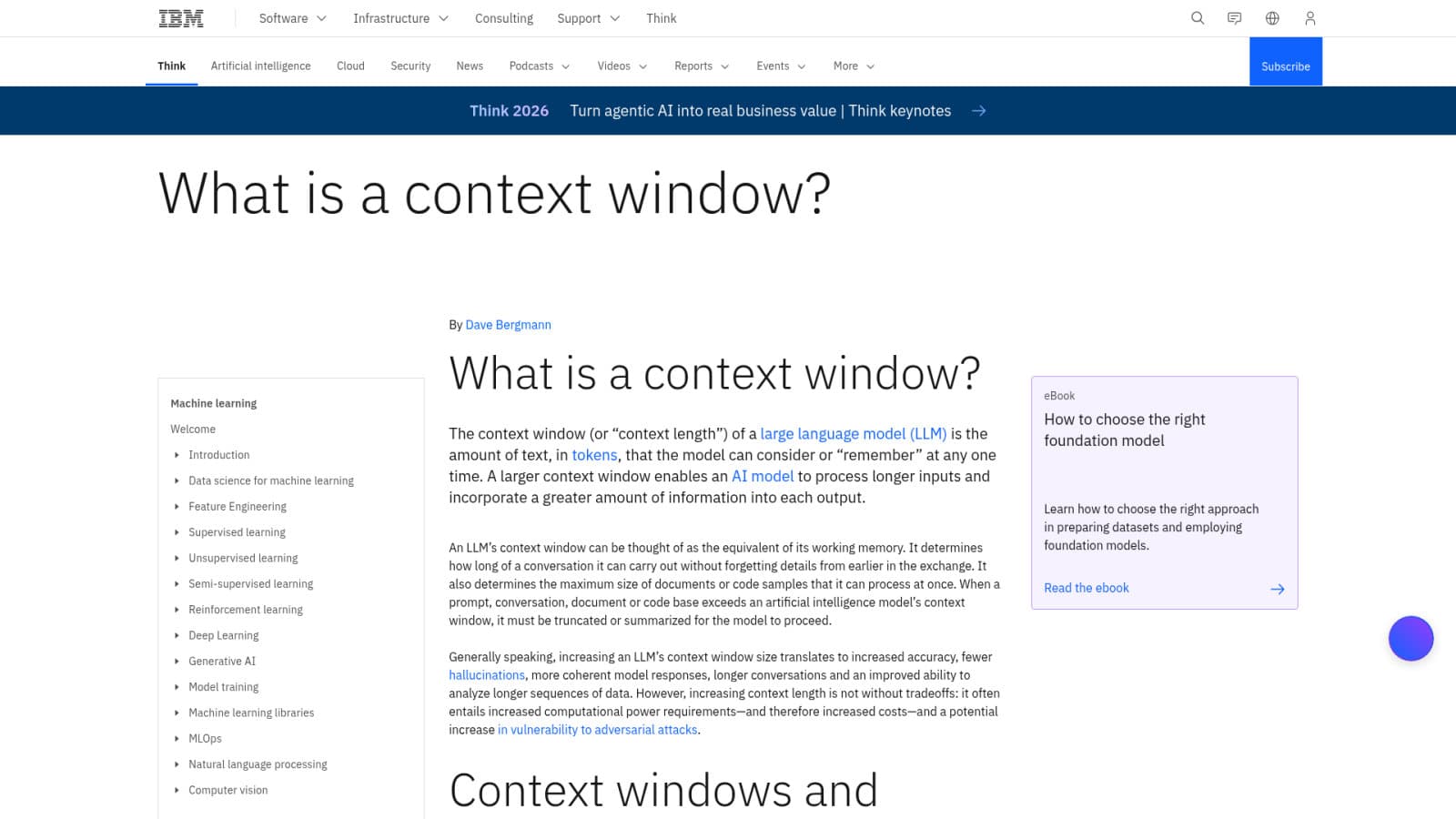Click the arrow icon in the ebook card

[x=1278, y=589]
